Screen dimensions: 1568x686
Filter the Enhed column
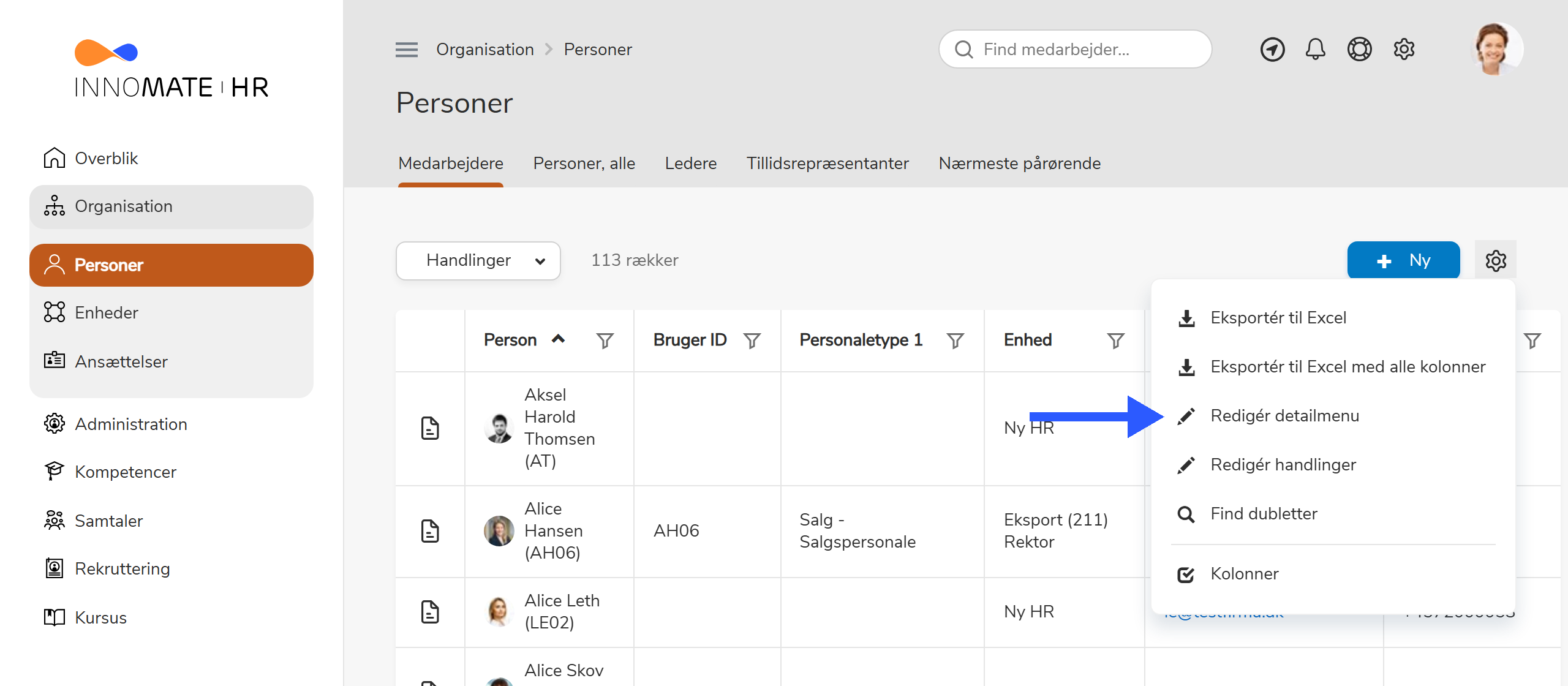pyautogui.click(x=1116, y=341)
